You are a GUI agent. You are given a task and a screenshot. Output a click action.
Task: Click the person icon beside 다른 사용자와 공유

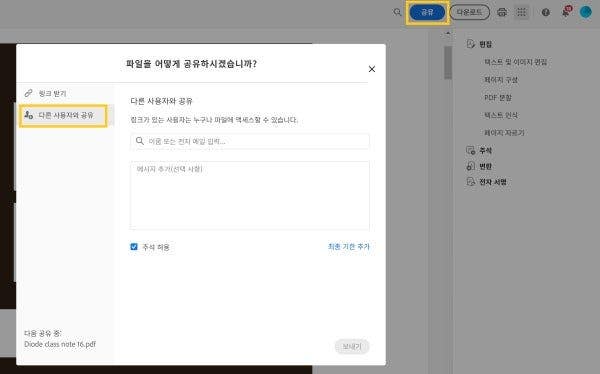[x=29, y=115]
